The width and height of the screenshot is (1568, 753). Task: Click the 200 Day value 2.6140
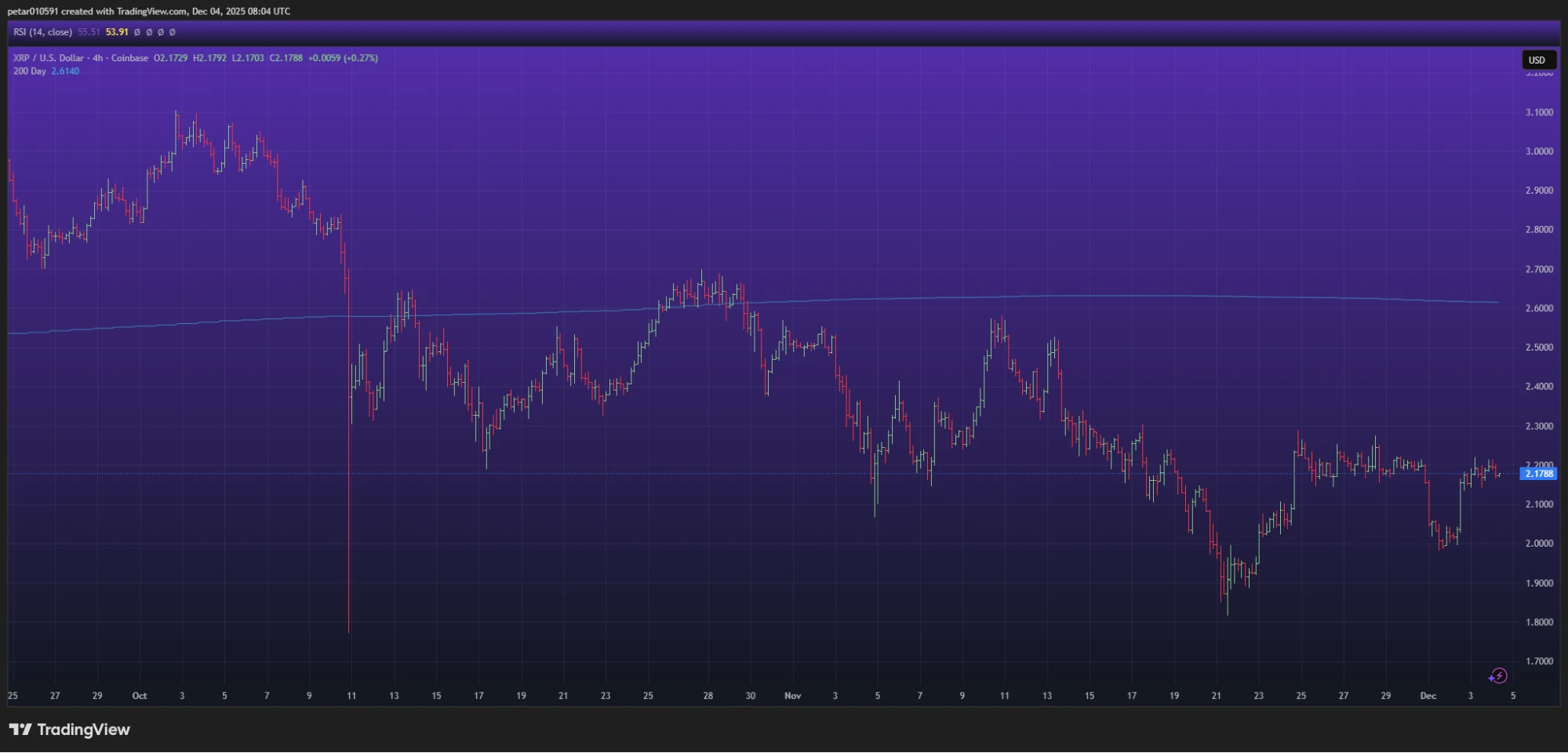(65, 71)
